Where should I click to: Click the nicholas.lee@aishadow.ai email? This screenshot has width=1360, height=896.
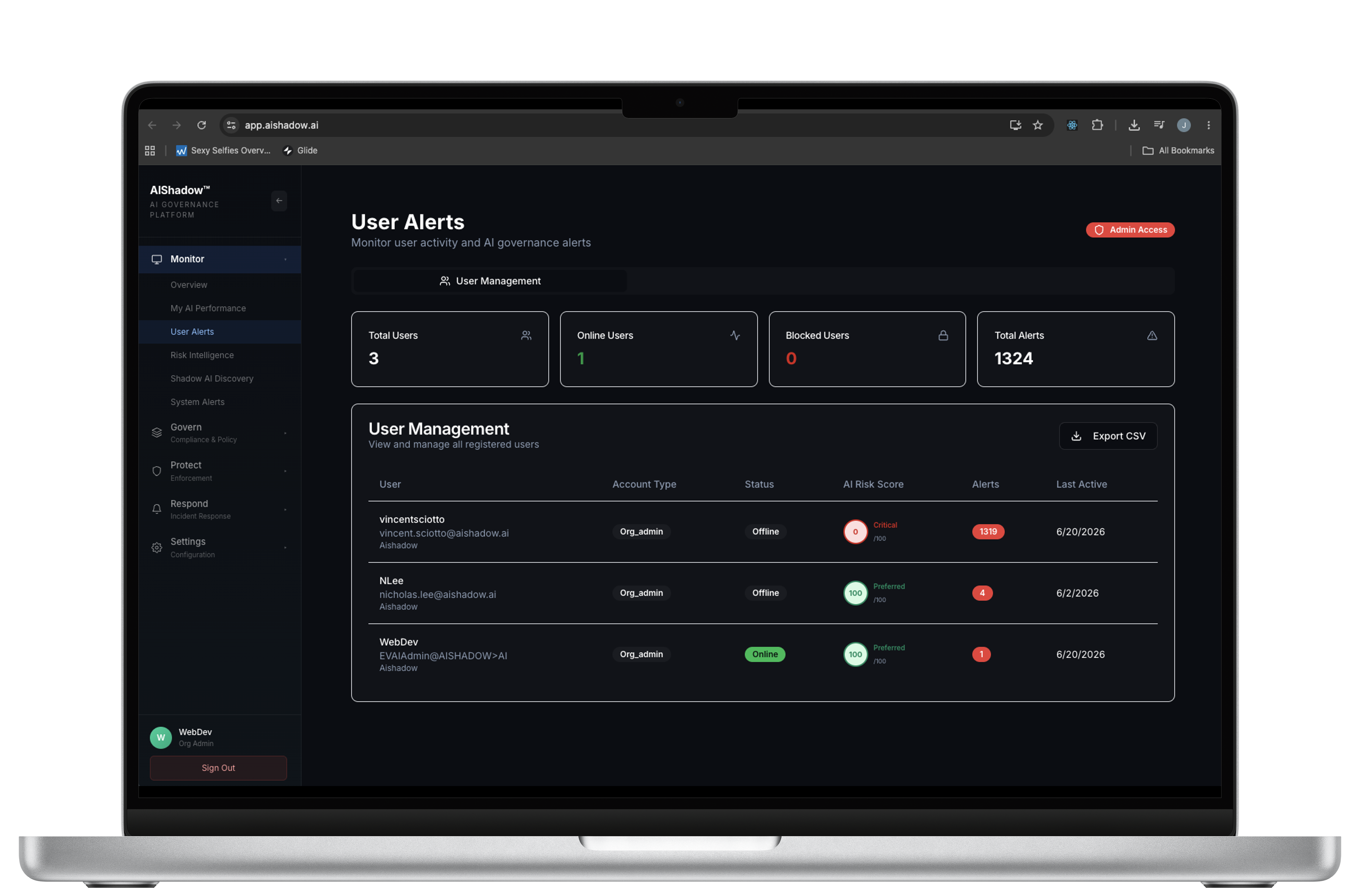(438, 594)
